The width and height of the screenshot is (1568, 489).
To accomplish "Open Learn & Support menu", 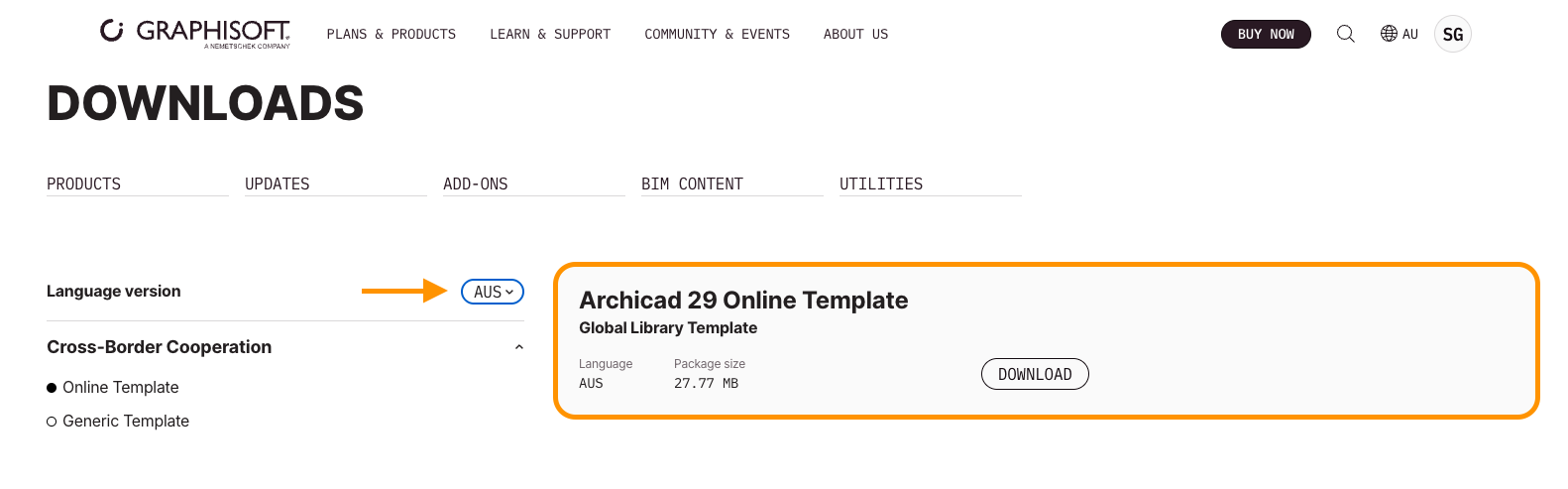I will click(550, 34).
